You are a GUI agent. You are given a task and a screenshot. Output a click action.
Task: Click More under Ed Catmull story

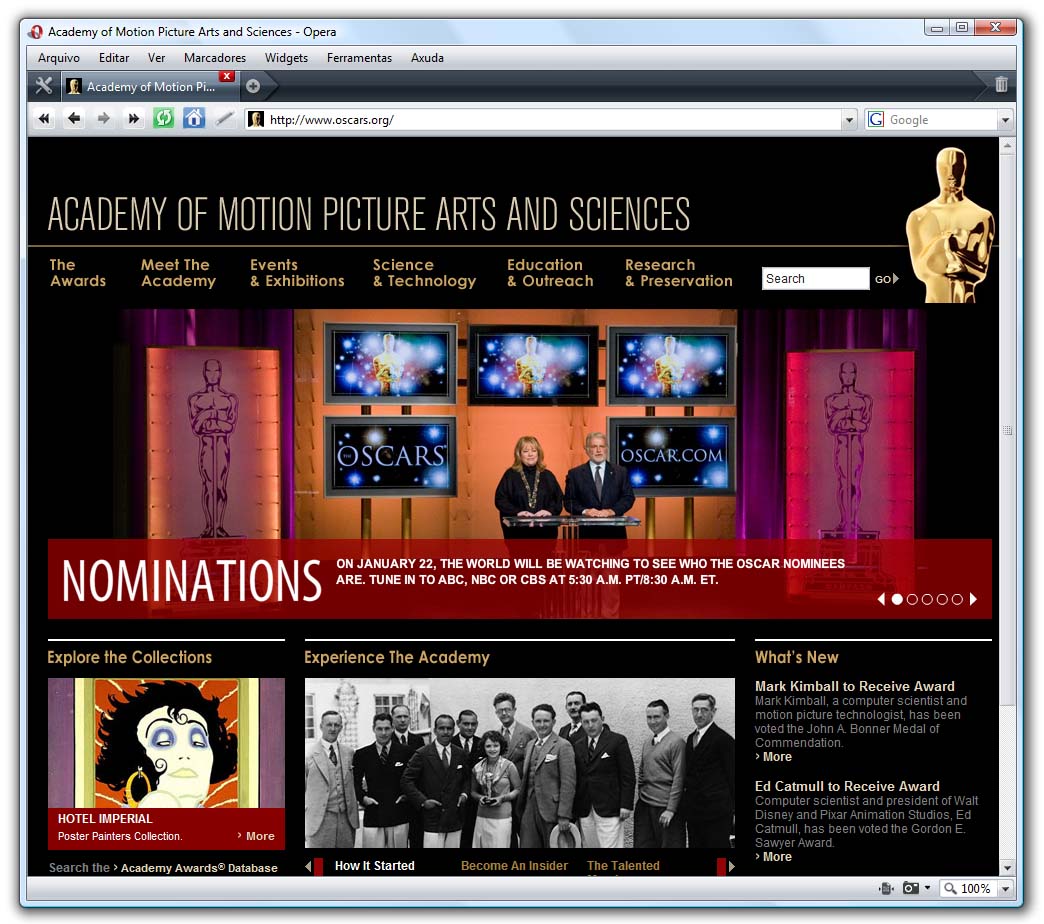774,857
